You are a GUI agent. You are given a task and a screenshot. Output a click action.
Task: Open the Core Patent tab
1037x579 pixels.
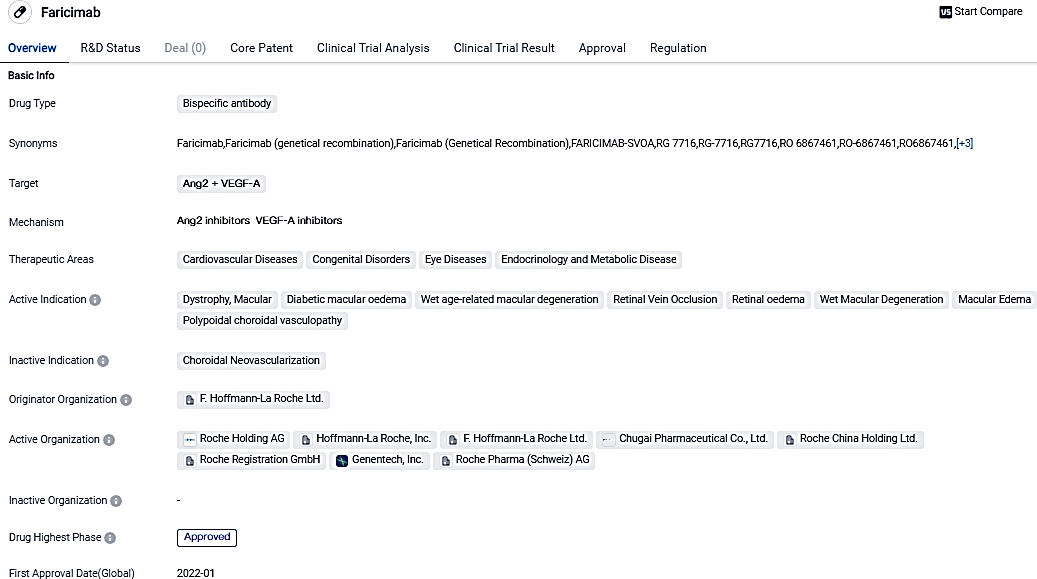point(261,48)
